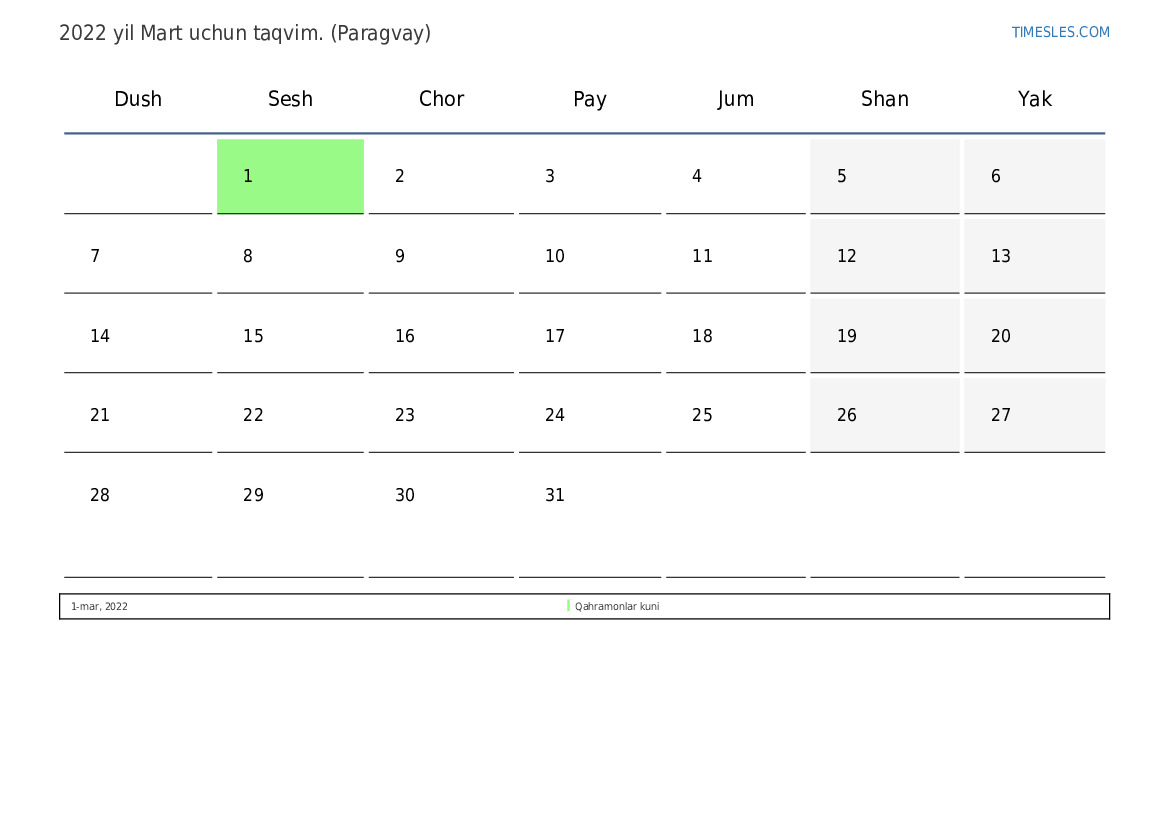
Task: Select Sunday March 27 cell
Action: click(x=1034, y=415)
